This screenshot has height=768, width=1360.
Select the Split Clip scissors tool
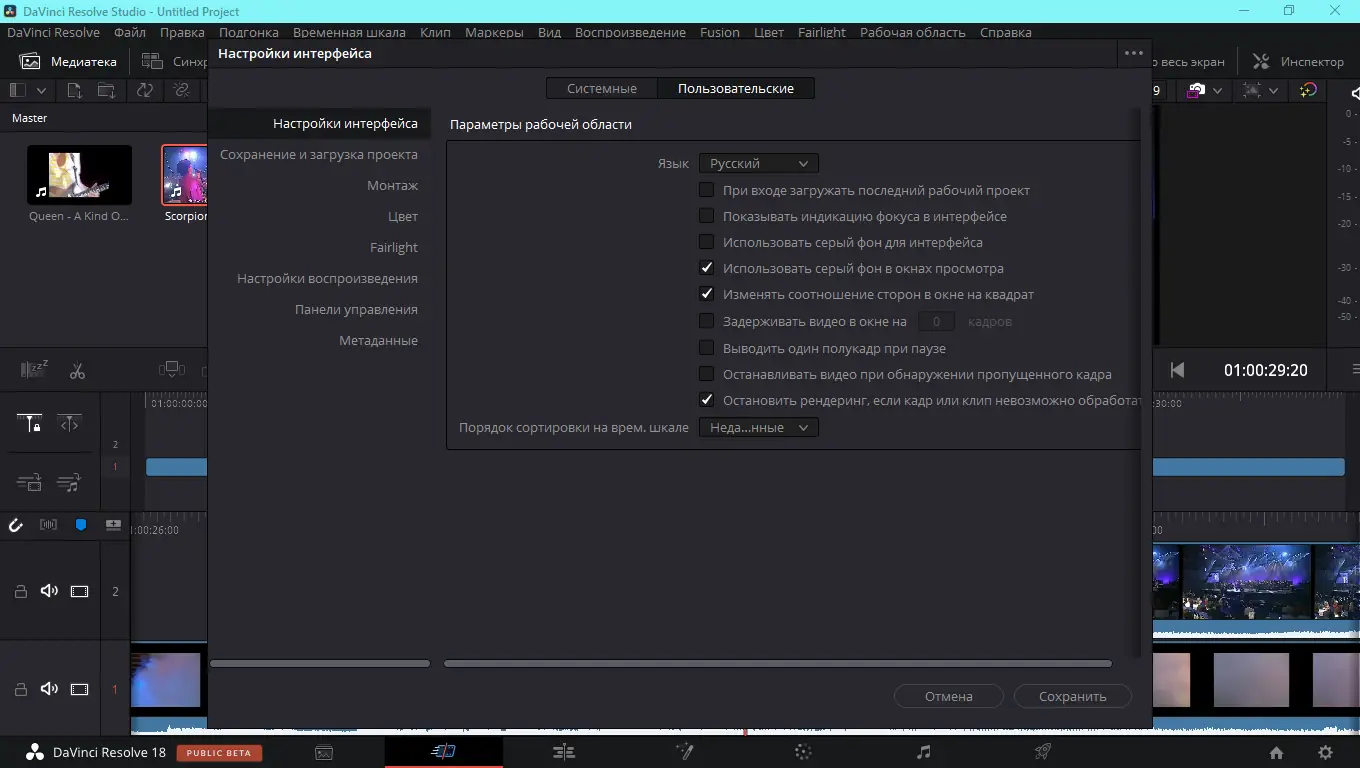pyautogui.click(x=77, y=370)
